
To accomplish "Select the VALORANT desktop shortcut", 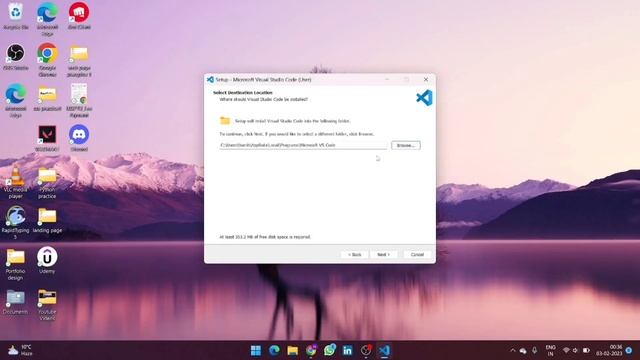I will point(47,138).
